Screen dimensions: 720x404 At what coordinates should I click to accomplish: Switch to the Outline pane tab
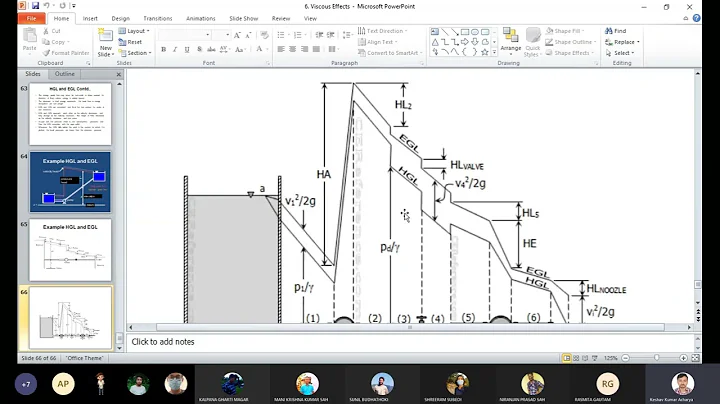coord(65,74)
